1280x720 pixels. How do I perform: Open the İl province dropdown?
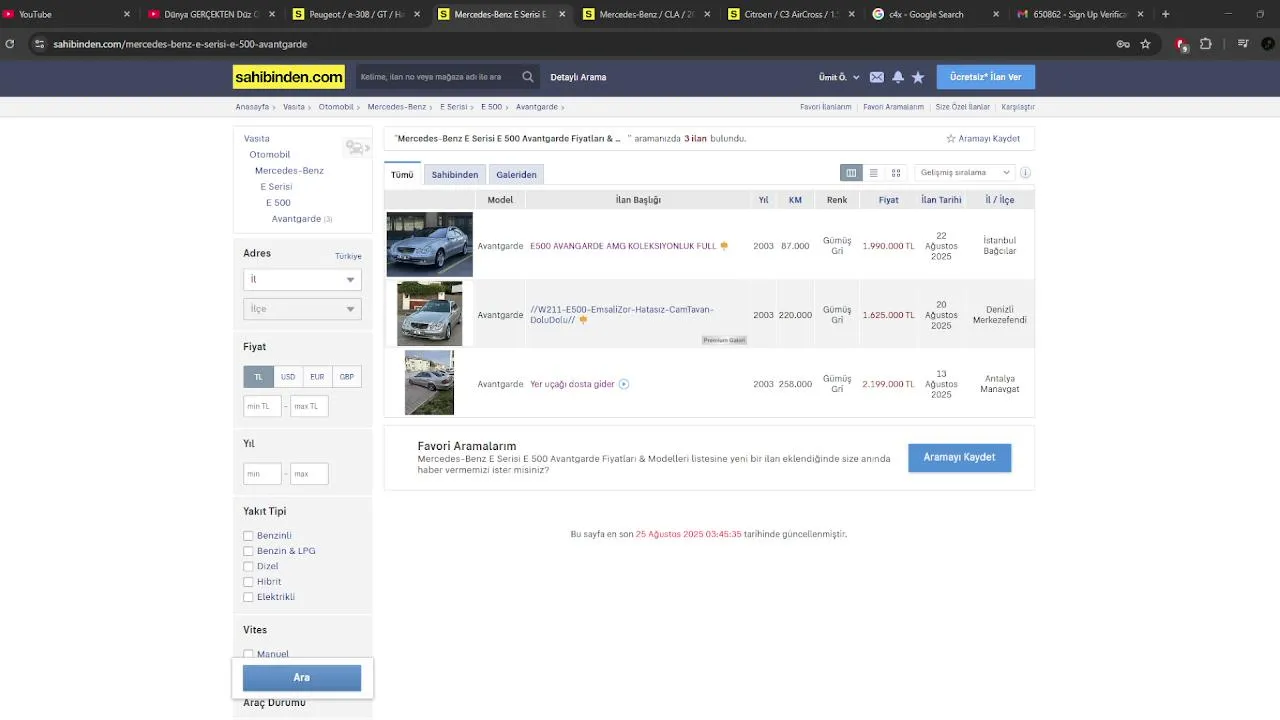(302, 279)
